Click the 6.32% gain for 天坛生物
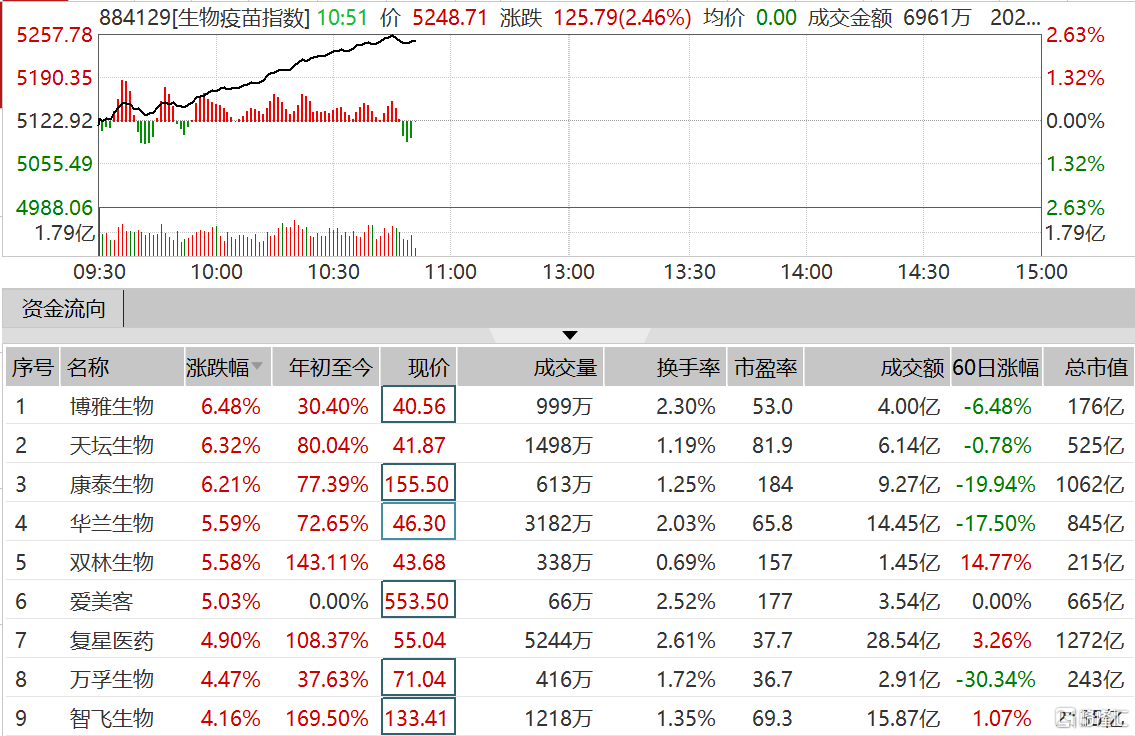1135x736 pixels. [231, 446]
